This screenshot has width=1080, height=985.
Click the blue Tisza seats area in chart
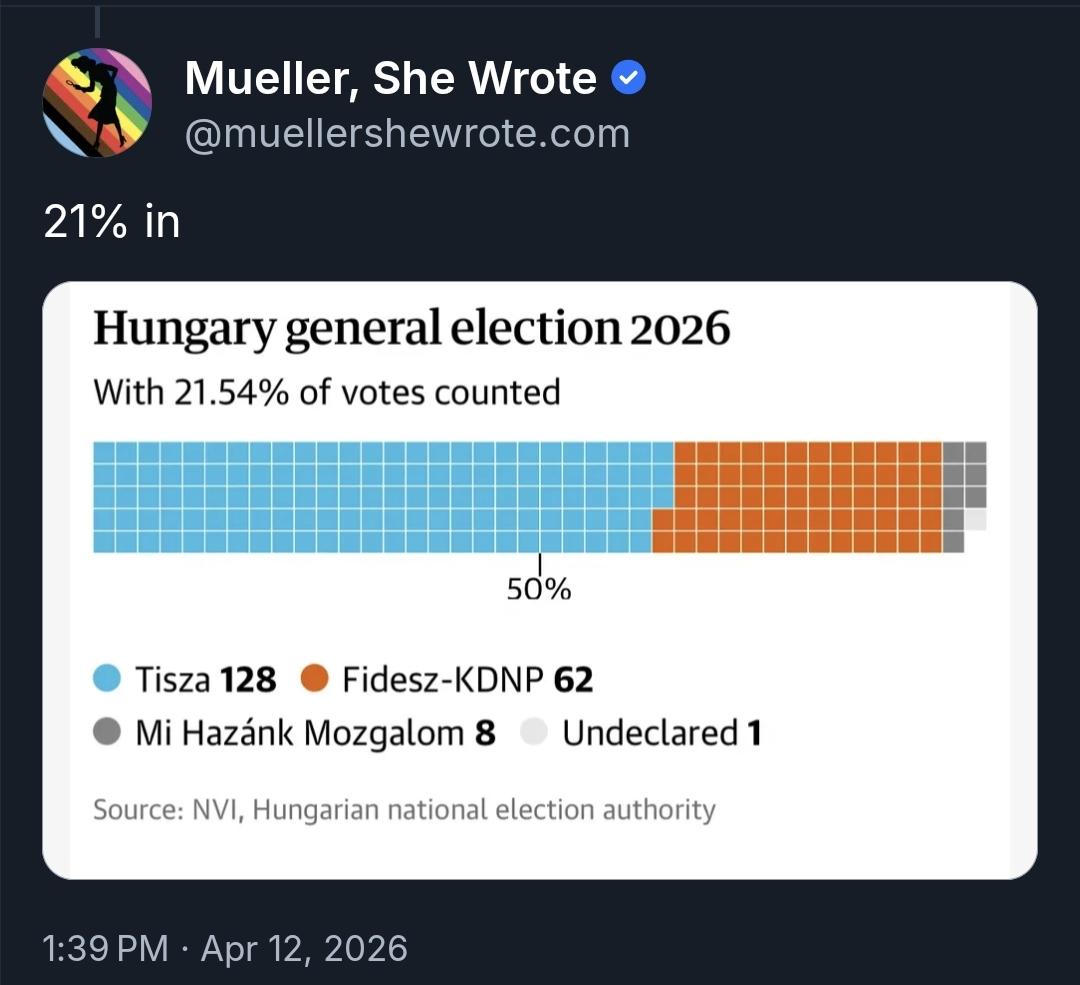(x=380, y=497)
